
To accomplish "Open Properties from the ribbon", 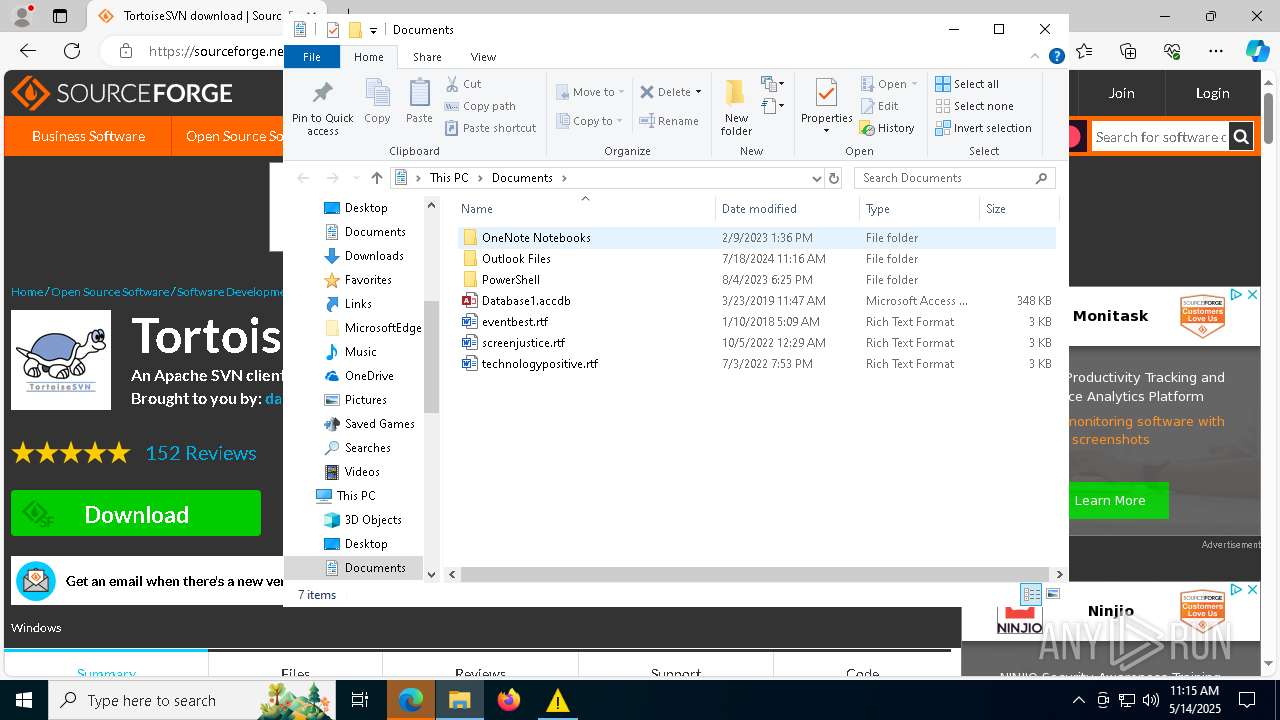I will click(826, 107).
